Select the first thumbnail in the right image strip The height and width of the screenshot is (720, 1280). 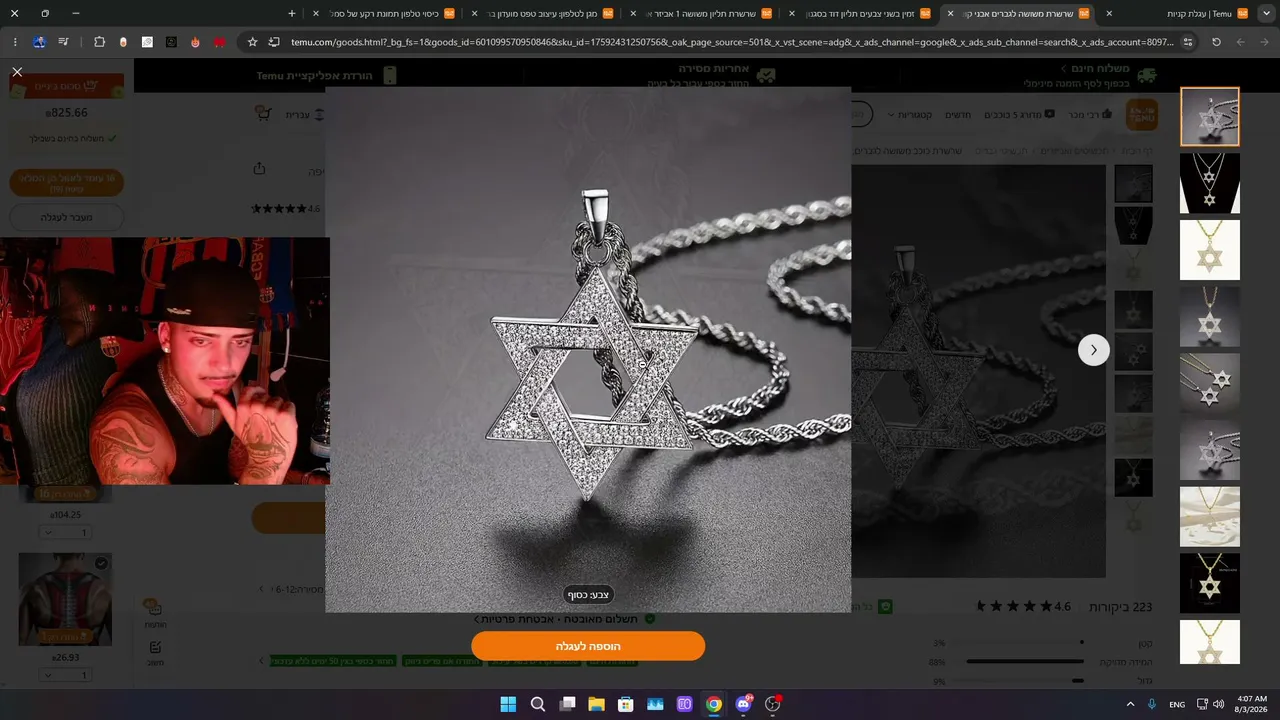pyautogui.click(x=1210, y=116)
